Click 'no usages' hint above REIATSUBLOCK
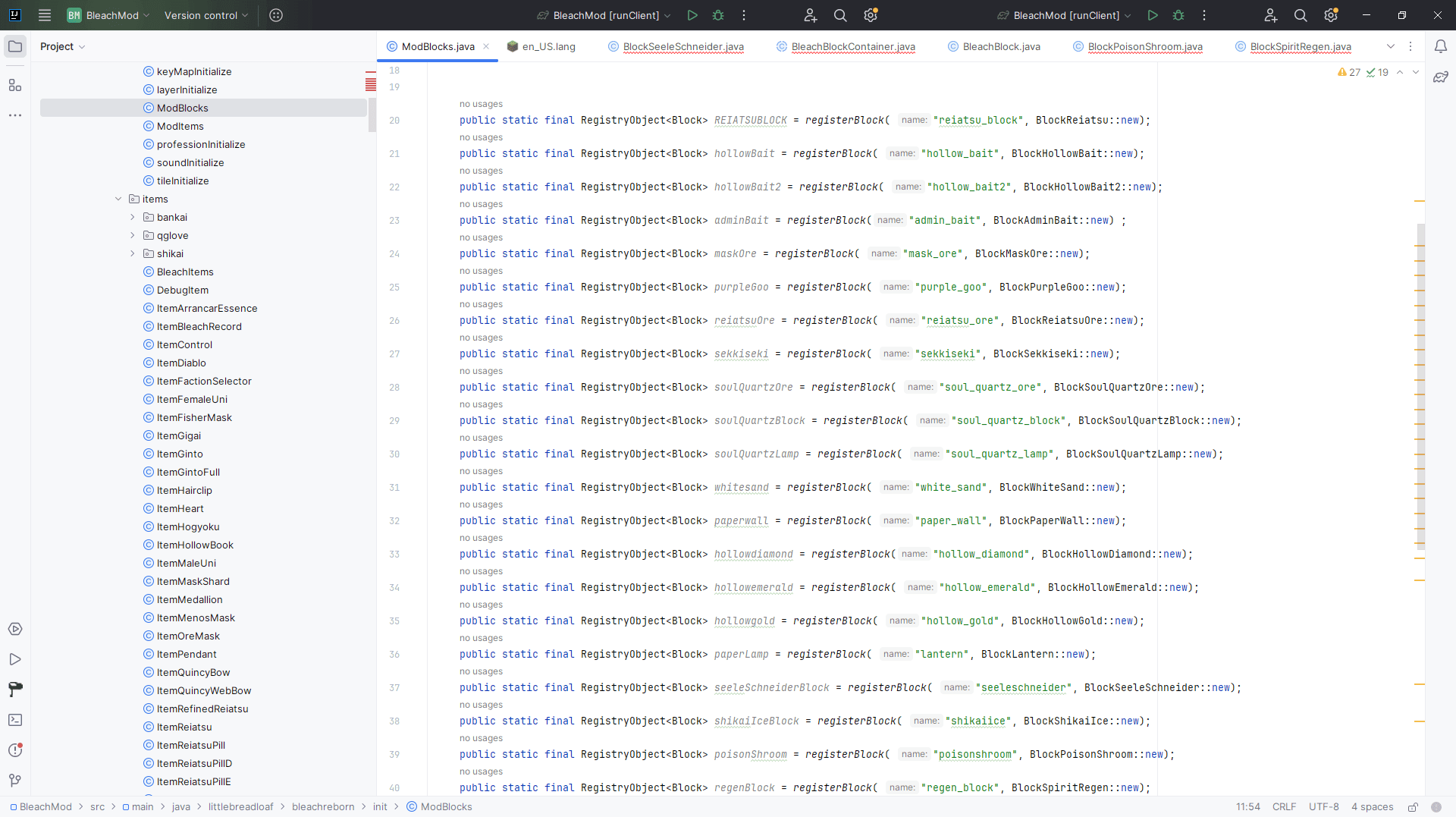The image size is (1456, 817). point(481,104)
